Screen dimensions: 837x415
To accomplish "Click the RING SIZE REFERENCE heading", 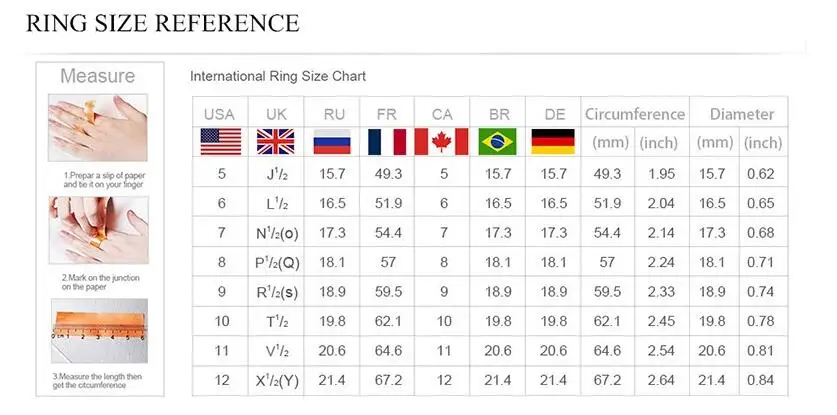I will (163, 24).
